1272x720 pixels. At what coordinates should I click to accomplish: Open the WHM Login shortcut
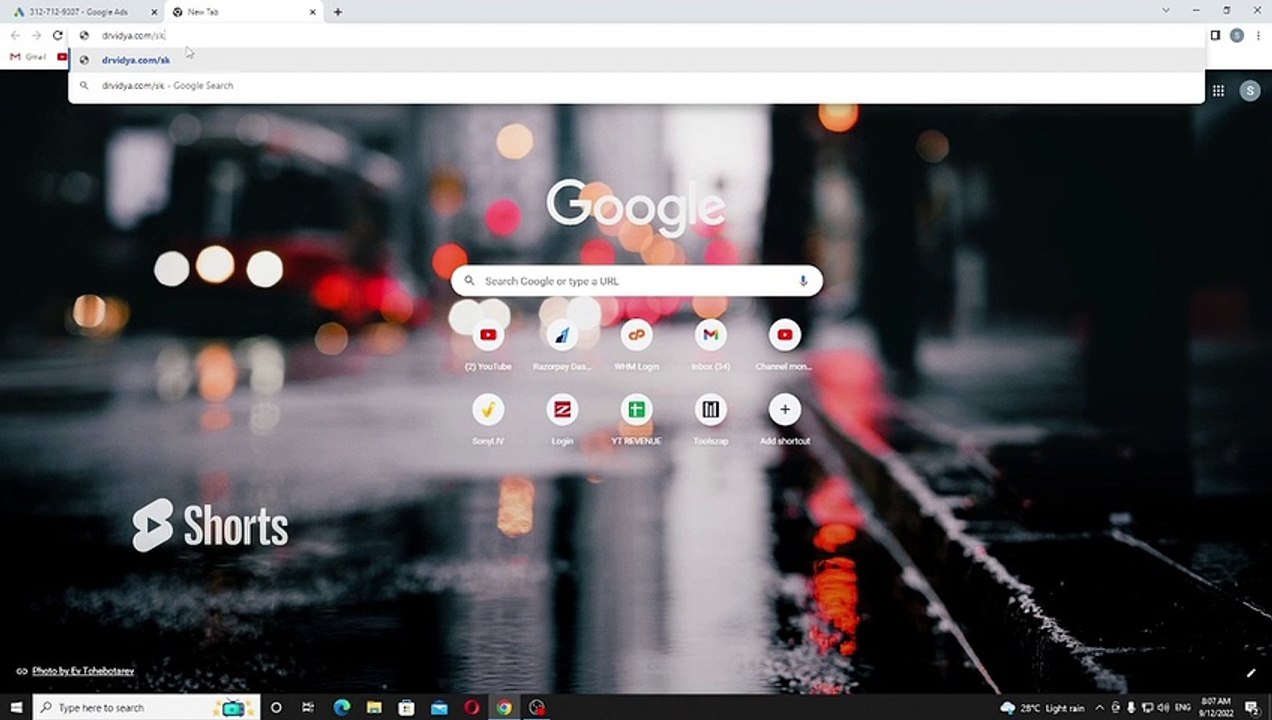click(636, 346)
